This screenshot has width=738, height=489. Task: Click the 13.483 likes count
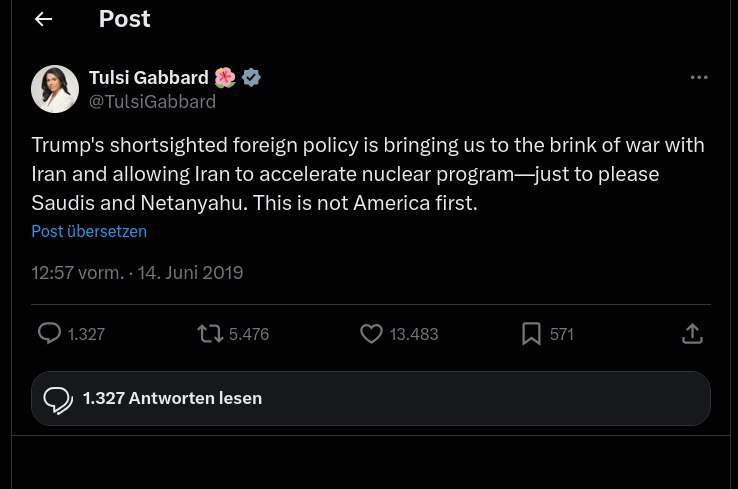pos(414,334)
